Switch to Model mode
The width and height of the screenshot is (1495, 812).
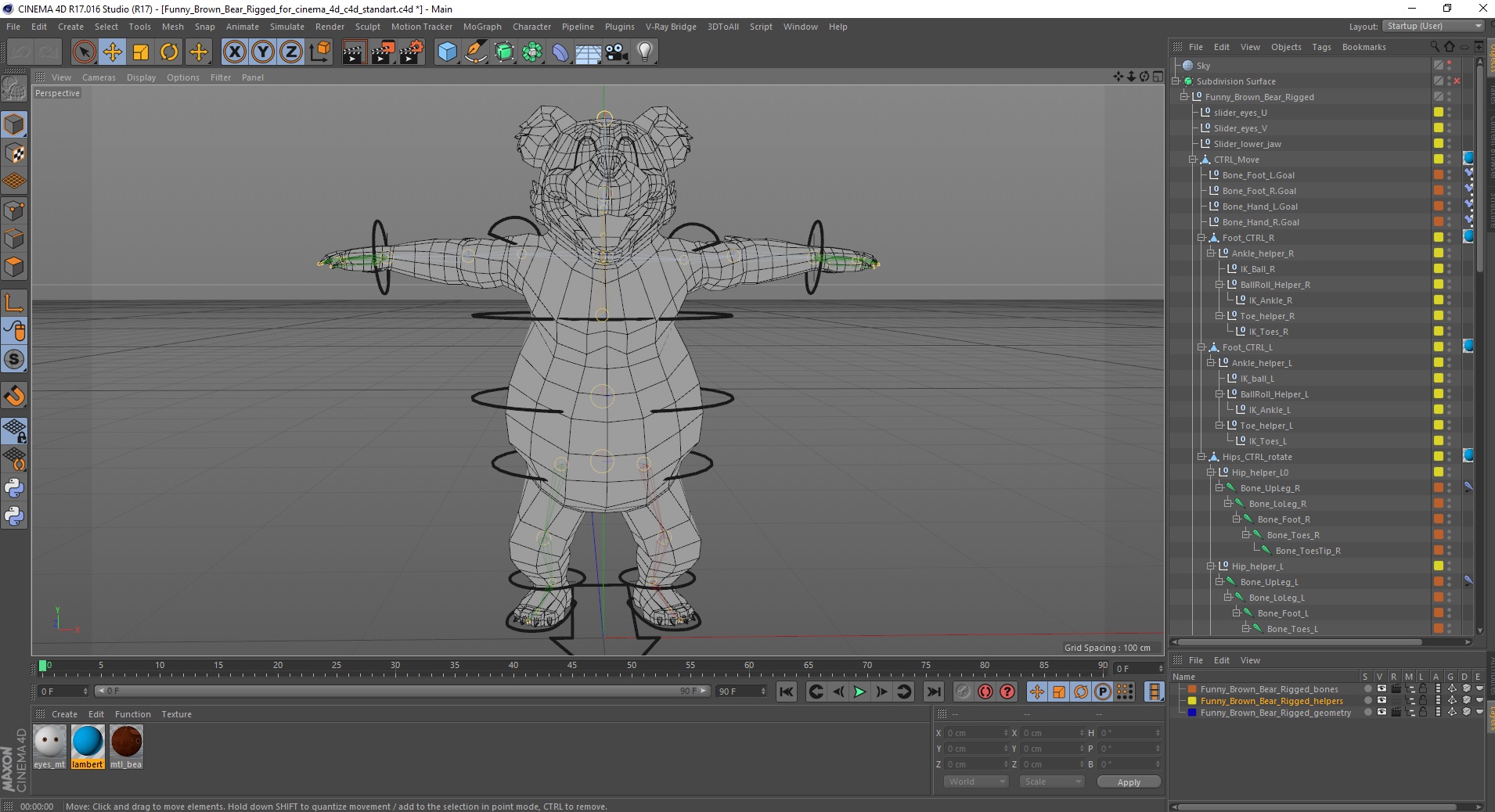tap(14, 124)
